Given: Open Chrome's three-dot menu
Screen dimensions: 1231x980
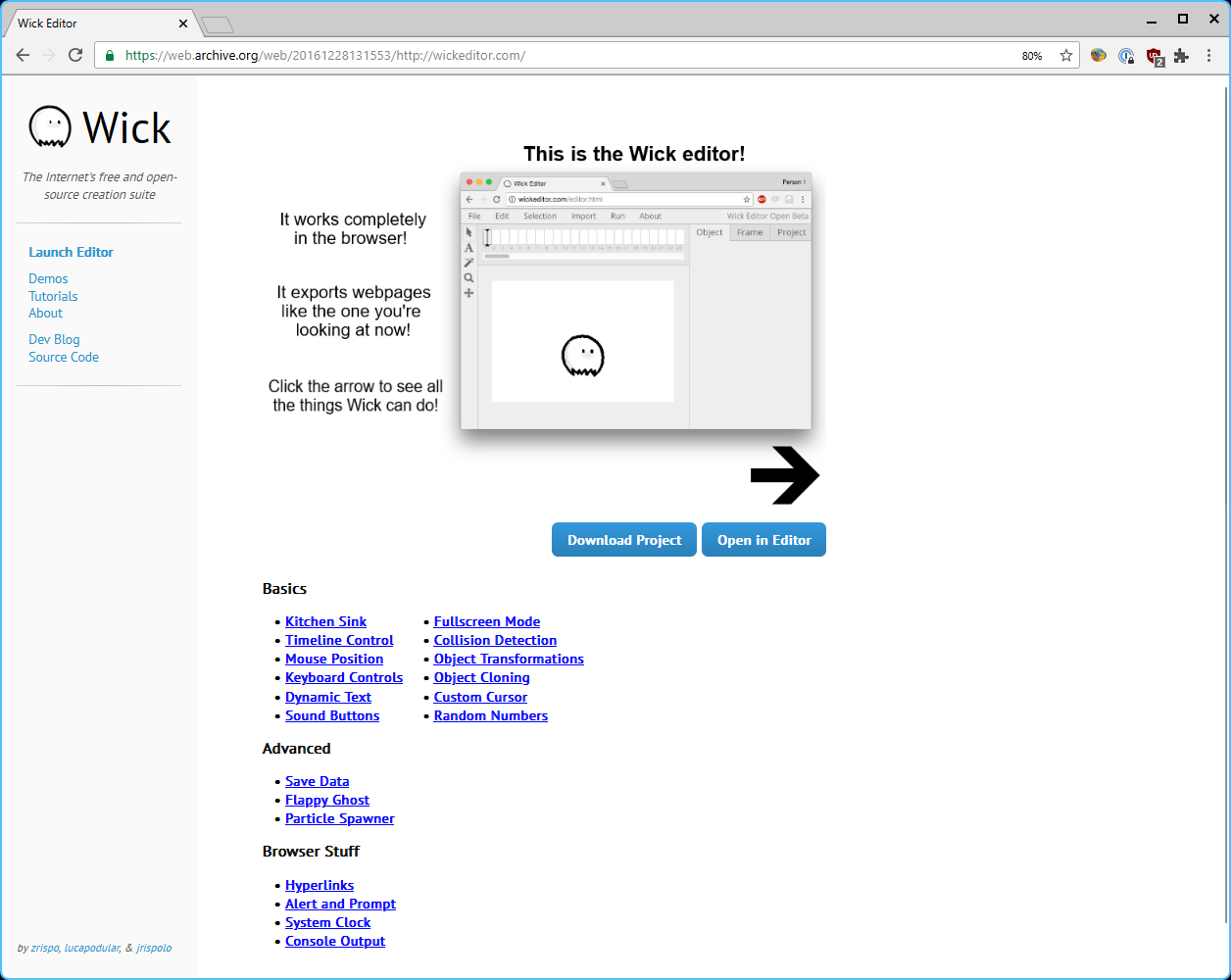Looking at the screenshot, I should [x=1207, y=56].
